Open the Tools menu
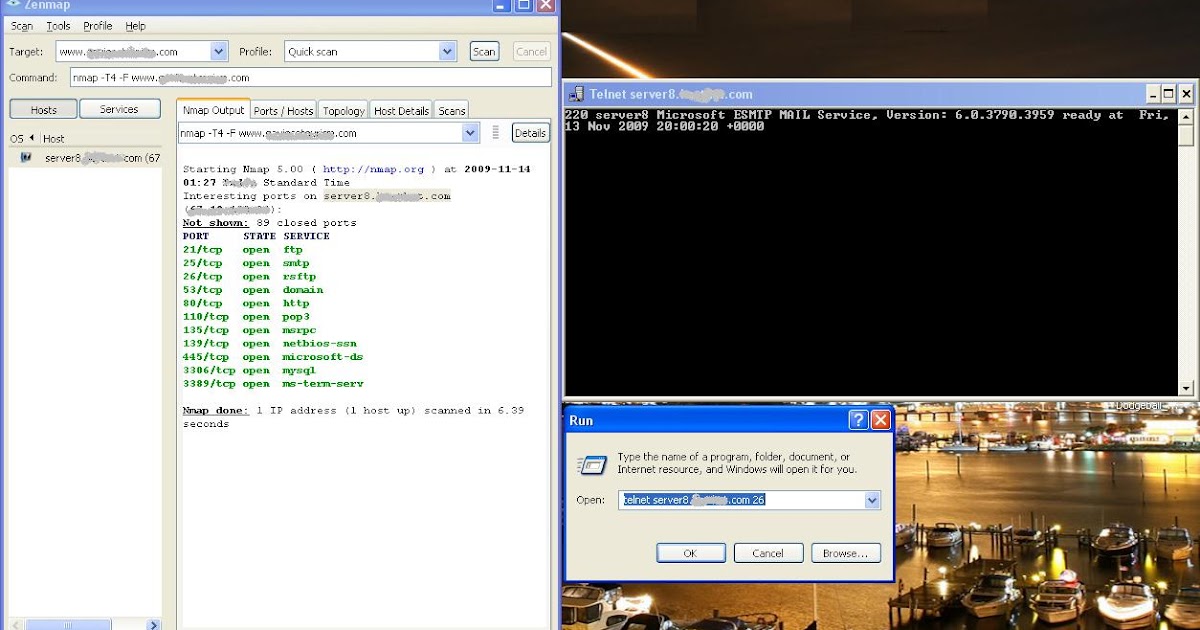Image resolution: width=1200 pixels, height=630 pixels. pos(58,26)
